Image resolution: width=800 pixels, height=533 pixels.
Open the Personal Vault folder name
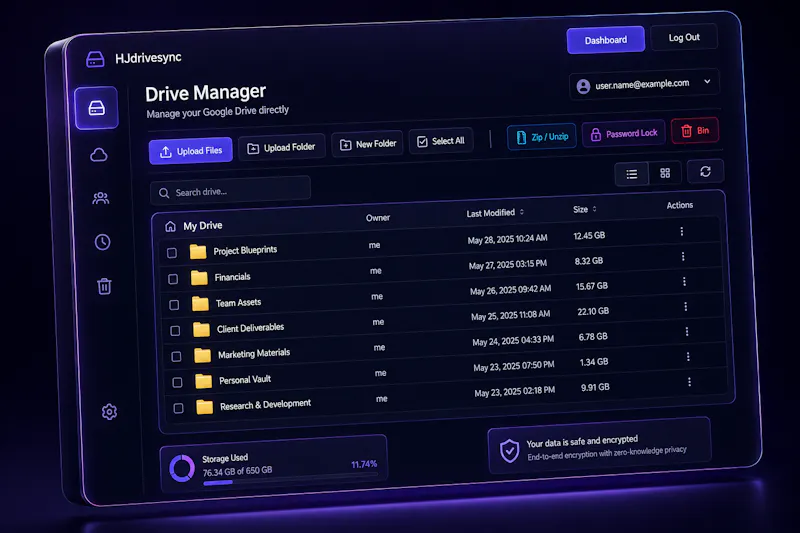pyautogui.click(x=245, y=379)
